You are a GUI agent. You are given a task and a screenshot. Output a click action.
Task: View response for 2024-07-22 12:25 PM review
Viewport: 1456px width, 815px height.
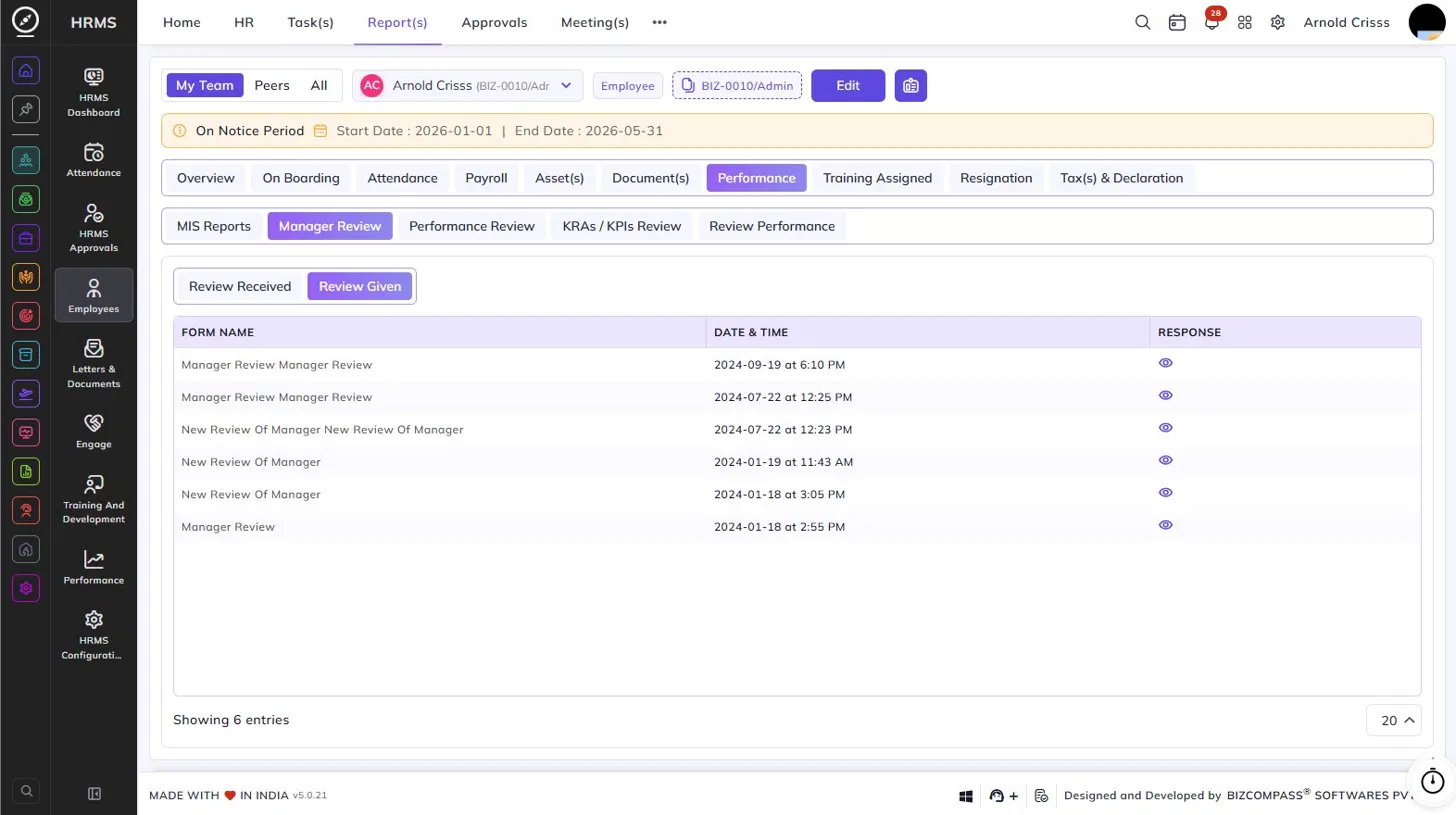point(1165,395)
